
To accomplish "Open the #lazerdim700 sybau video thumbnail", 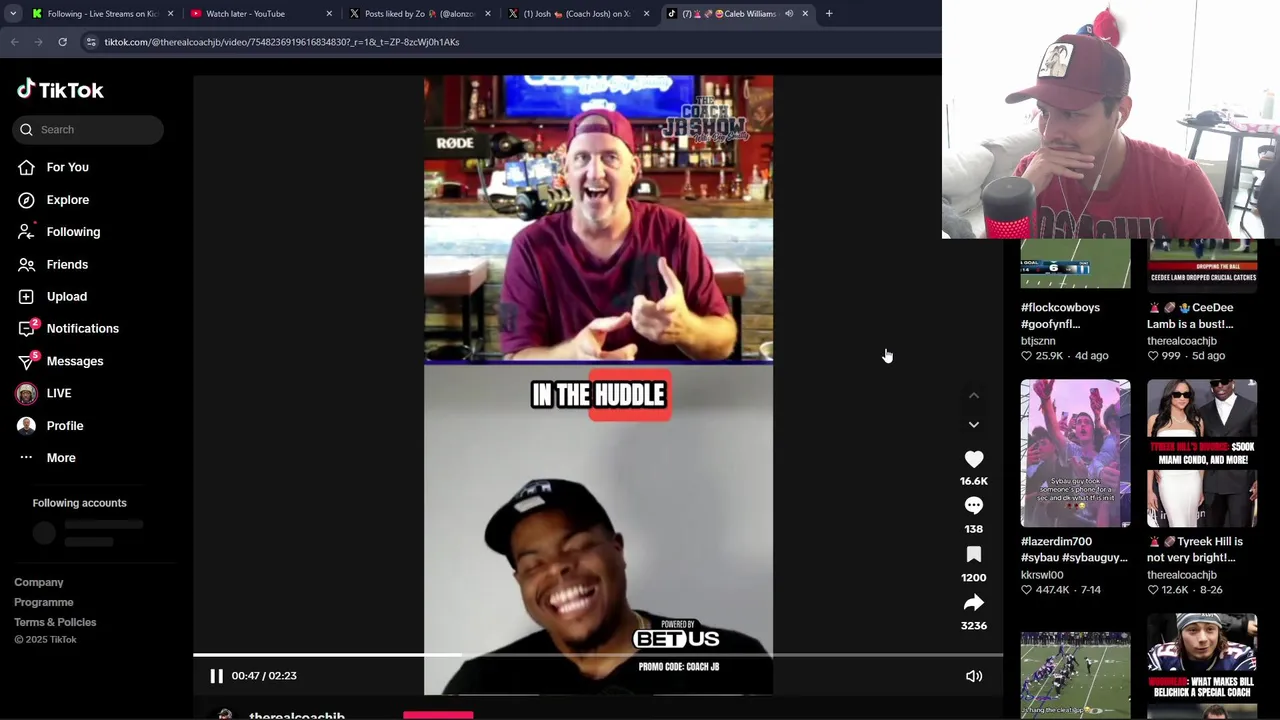I will 1075,453.
